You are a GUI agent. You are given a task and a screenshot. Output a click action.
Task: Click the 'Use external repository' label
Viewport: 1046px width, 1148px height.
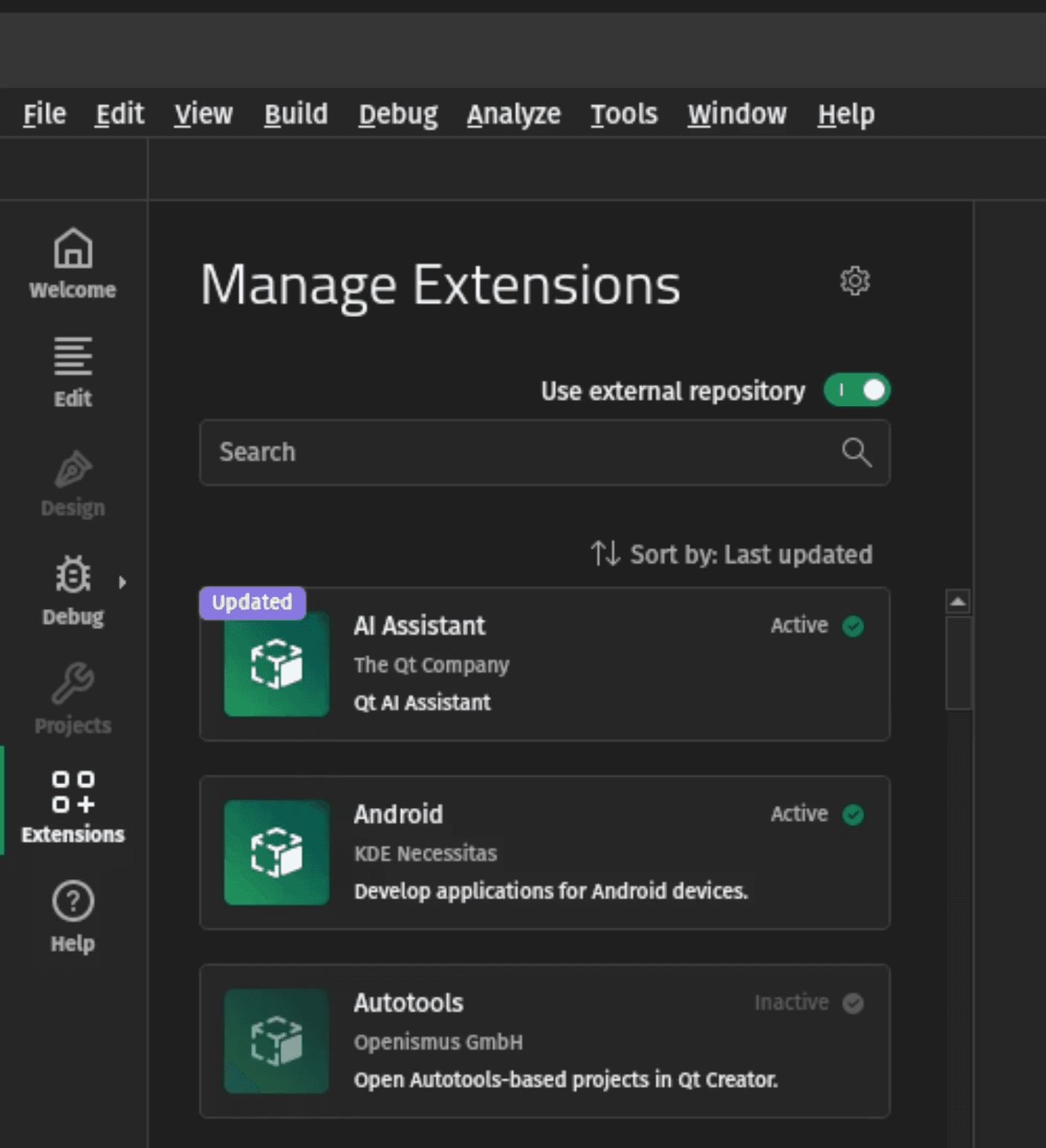point(673,391)
